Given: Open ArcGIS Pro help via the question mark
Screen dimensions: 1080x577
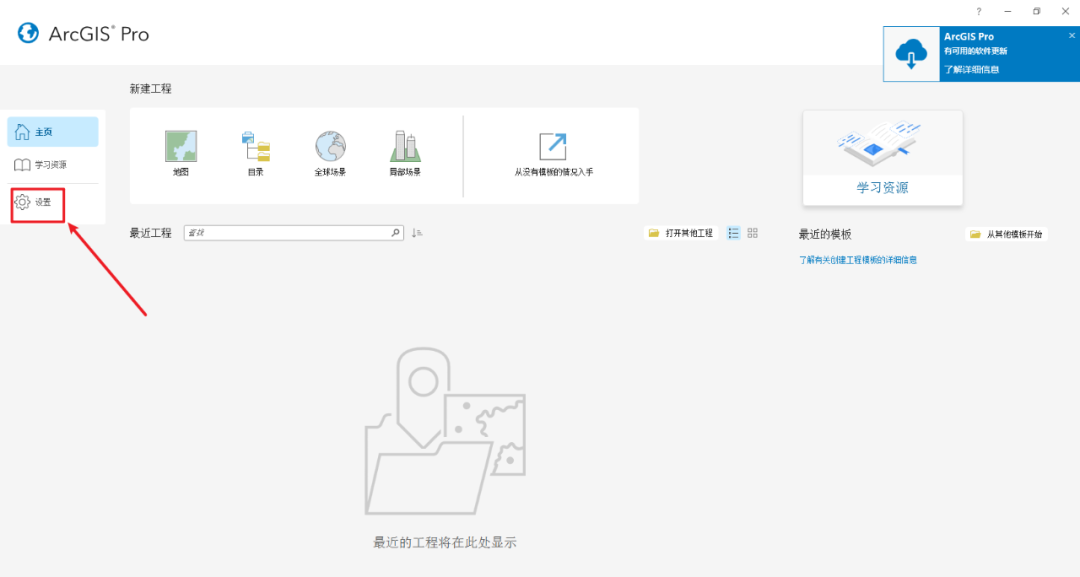Looking at the screenshot, I should pos(978,11).
